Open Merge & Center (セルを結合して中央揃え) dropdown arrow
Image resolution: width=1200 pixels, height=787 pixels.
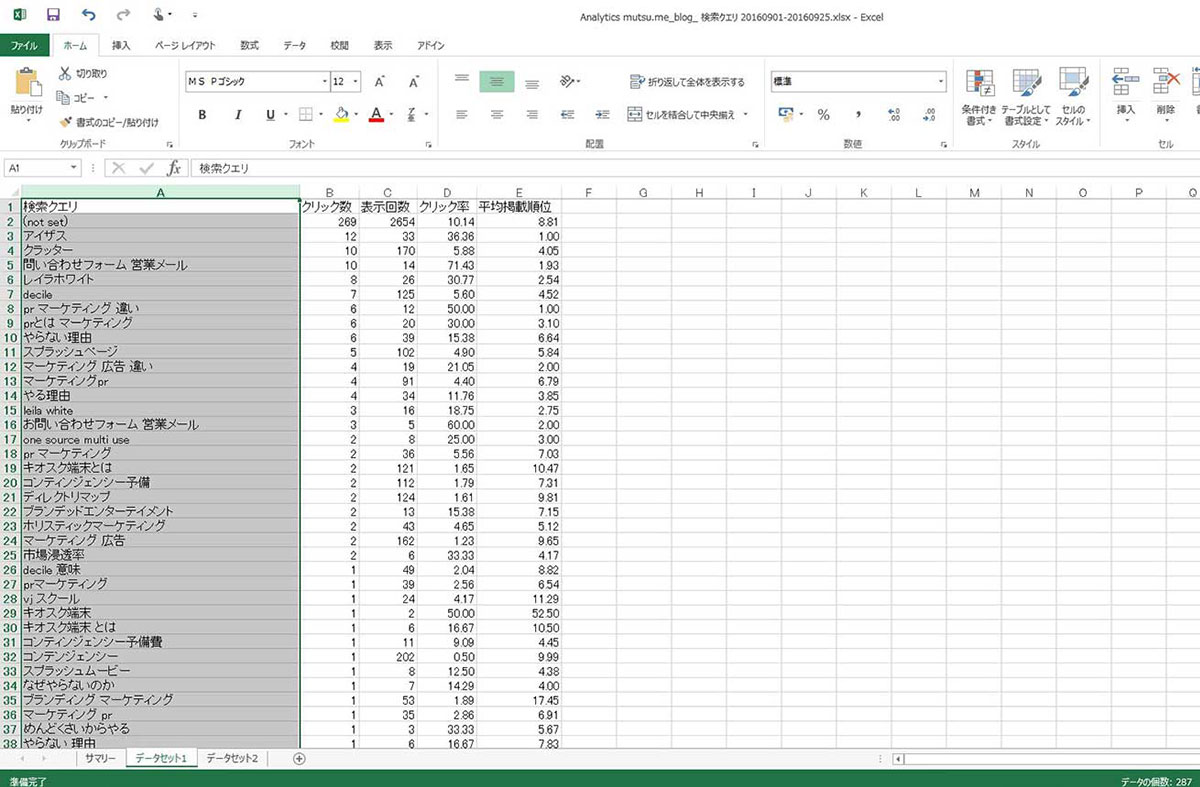(x=745, y=115)
